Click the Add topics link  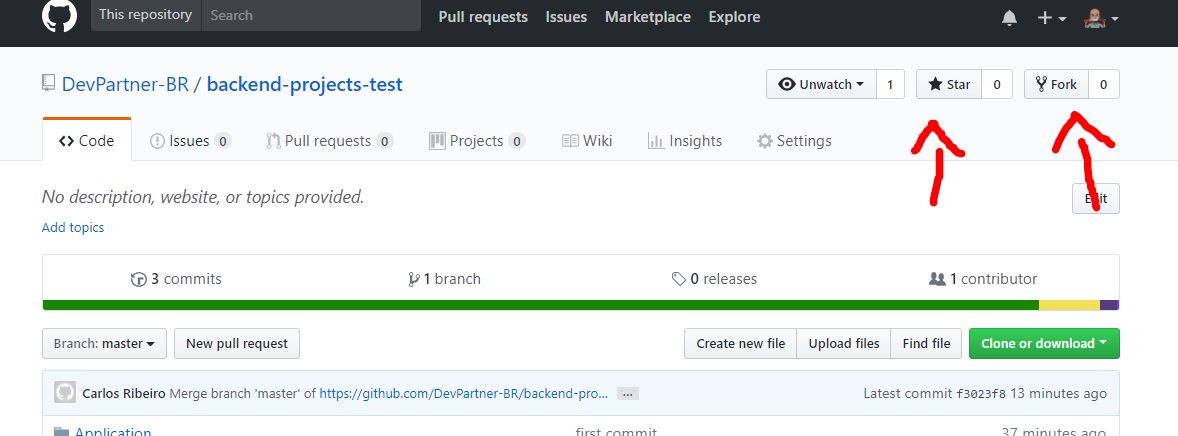click(73, 227)
